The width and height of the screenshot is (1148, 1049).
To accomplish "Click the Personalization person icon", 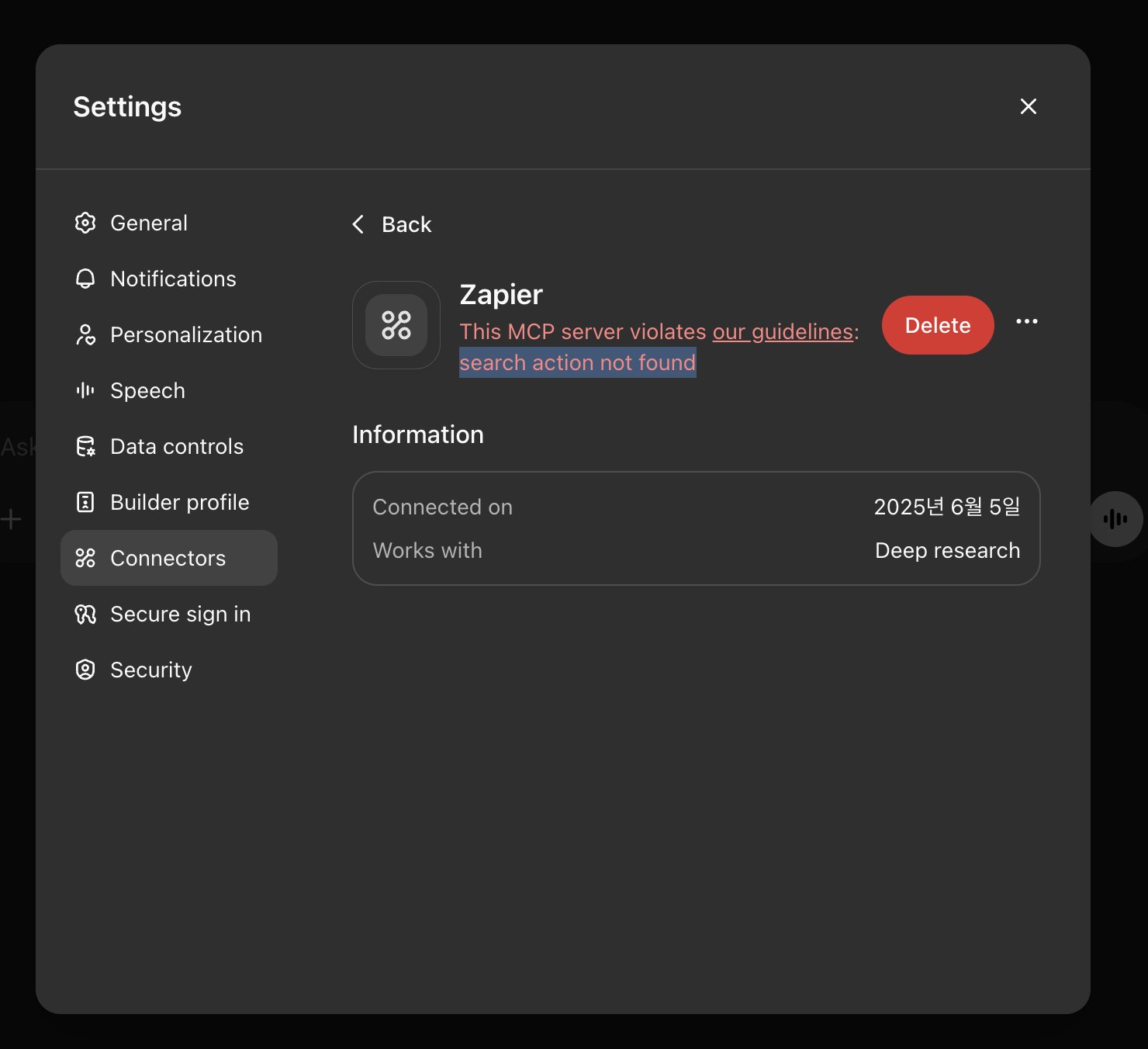I will (x=85, y=335).
